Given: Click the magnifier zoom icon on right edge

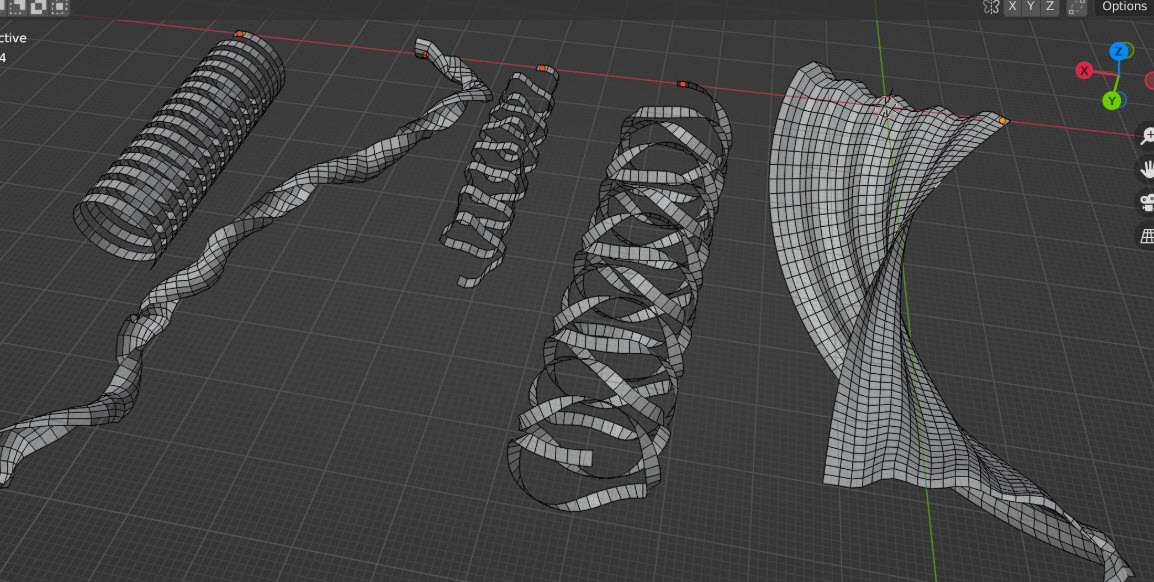Looking at the screenshot, I should [x=1146, y=135].
